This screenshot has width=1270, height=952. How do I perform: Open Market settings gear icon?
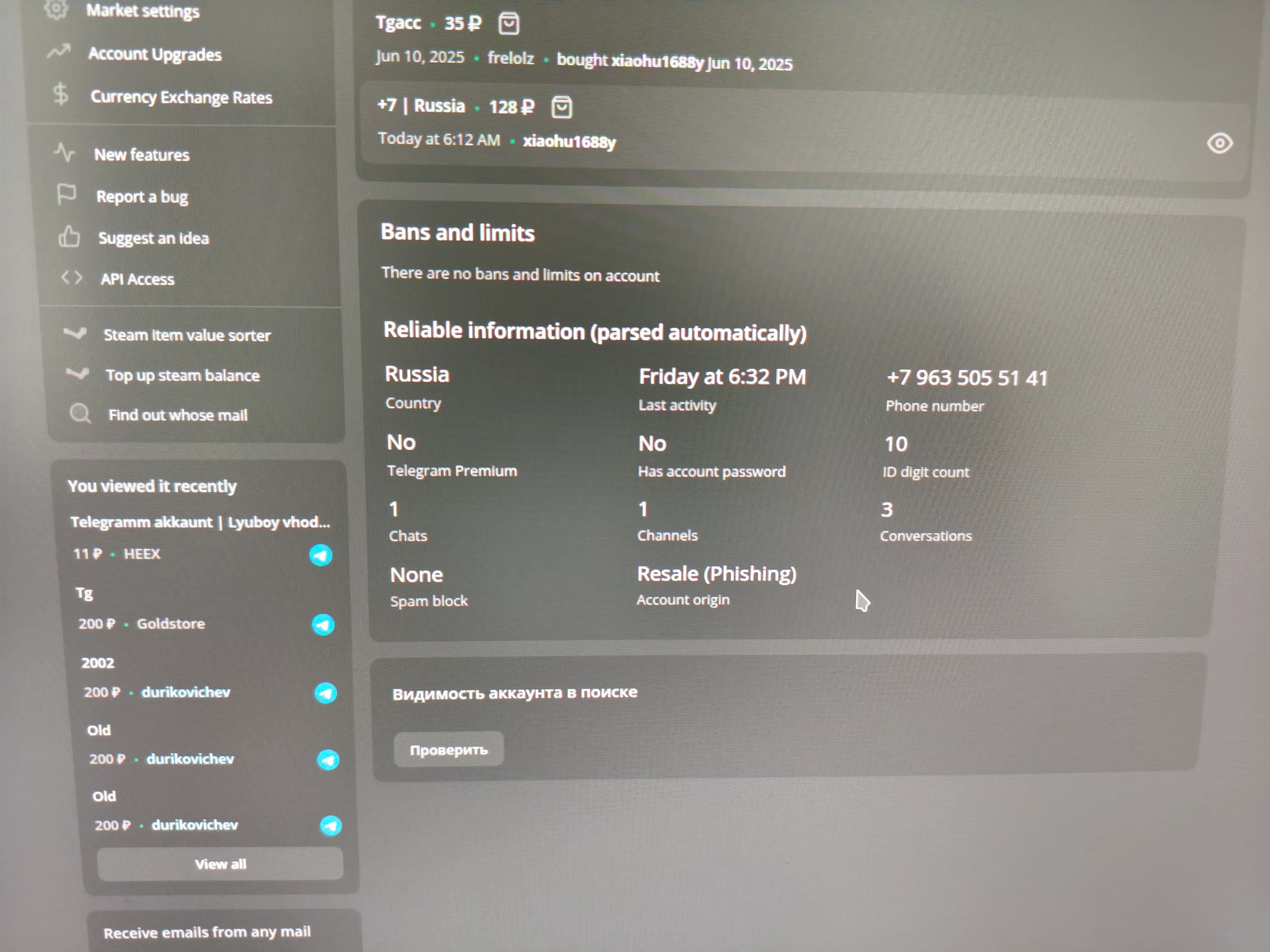click(x=56, y=8)
